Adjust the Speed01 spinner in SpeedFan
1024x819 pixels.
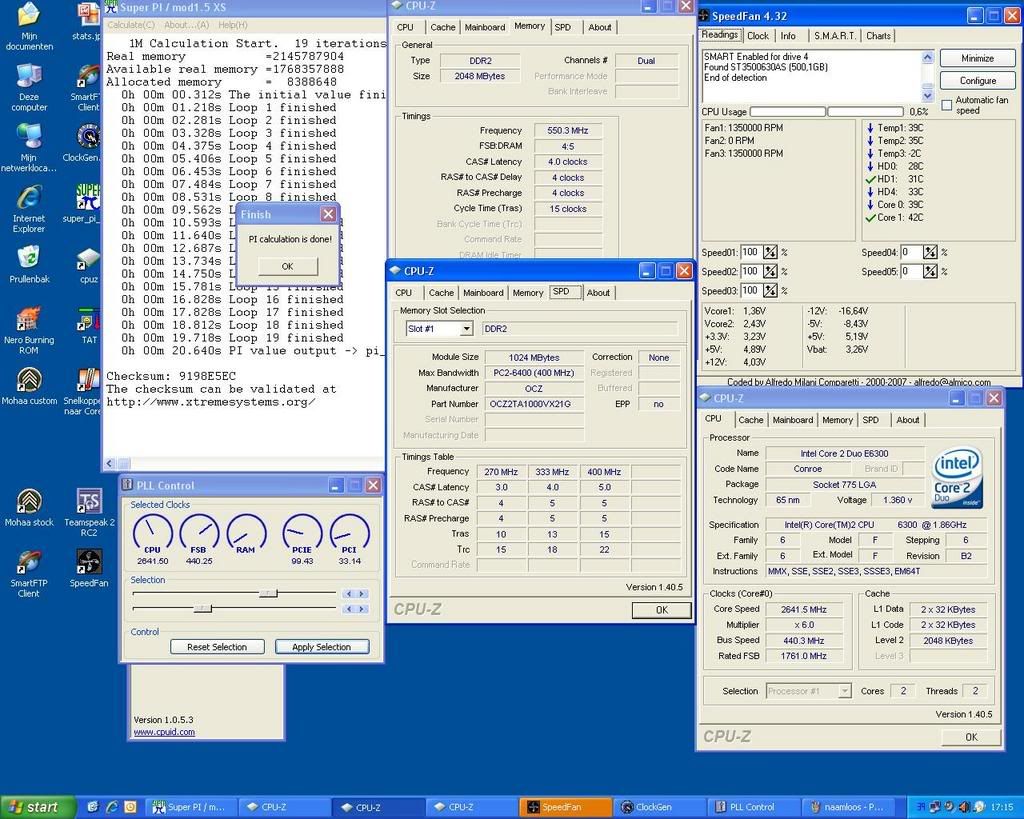pyautogui.click(x=770, y=252)
